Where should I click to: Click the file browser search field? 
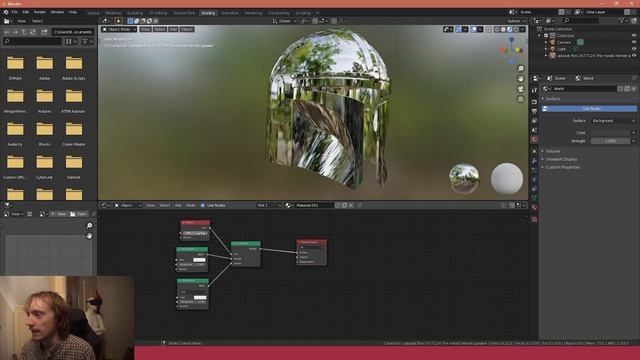(x=32, y=41)
